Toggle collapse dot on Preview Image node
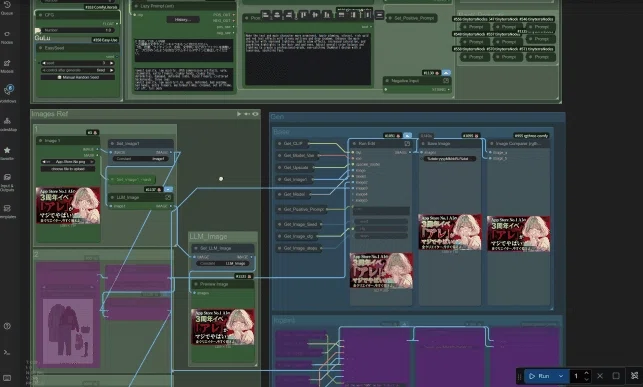 (196, 284)
